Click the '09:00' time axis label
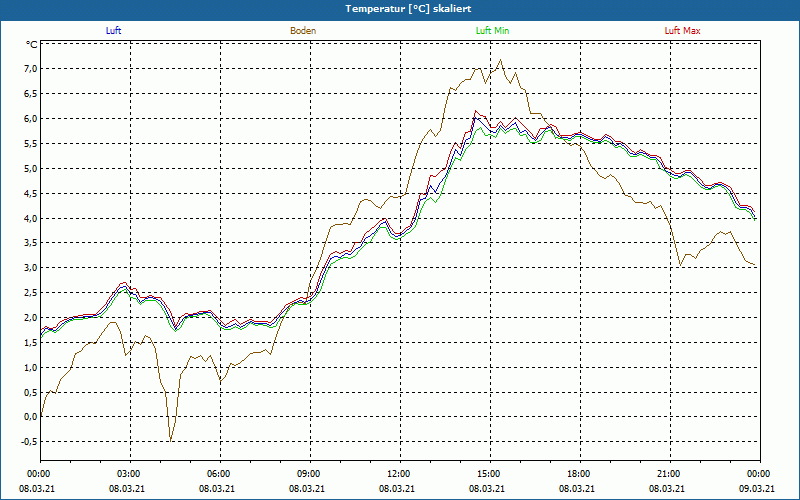The image size is (800, 500). pos(311,474)
